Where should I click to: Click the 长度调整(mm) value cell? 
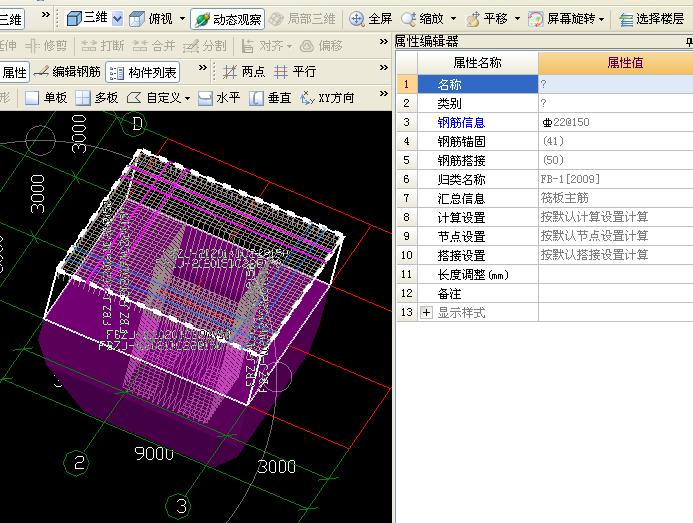tap(616, 275)
